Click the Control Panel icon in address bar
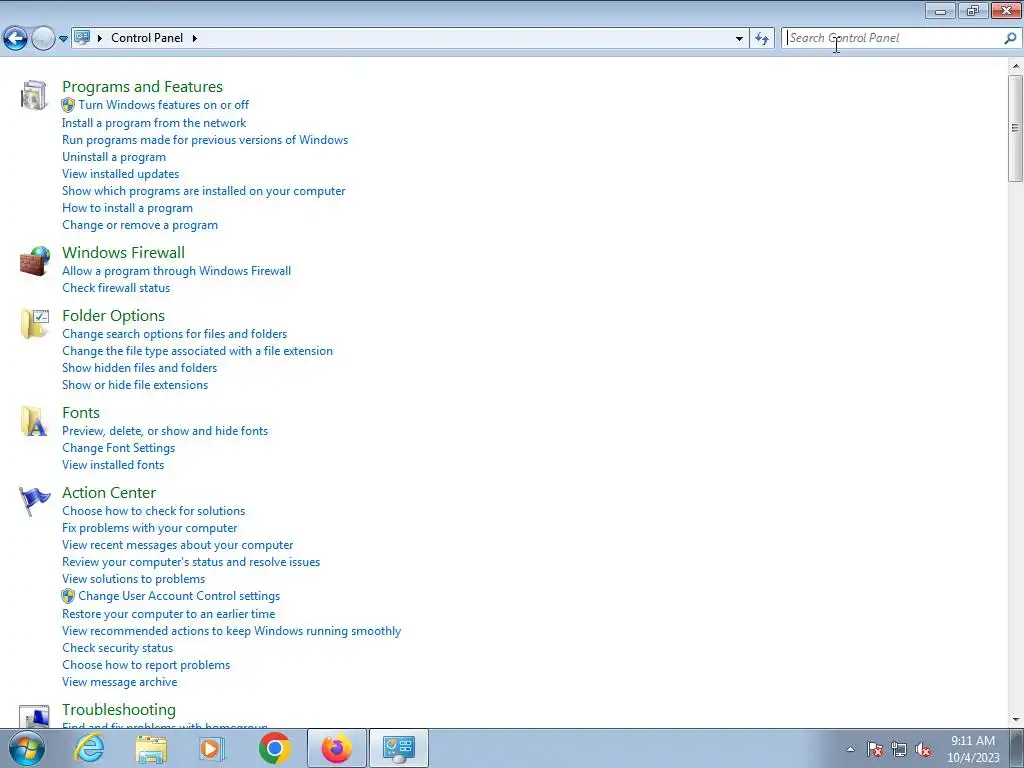Image resolution: width=1024 pixels, height=768 pixels. click(x=82, y=37)
